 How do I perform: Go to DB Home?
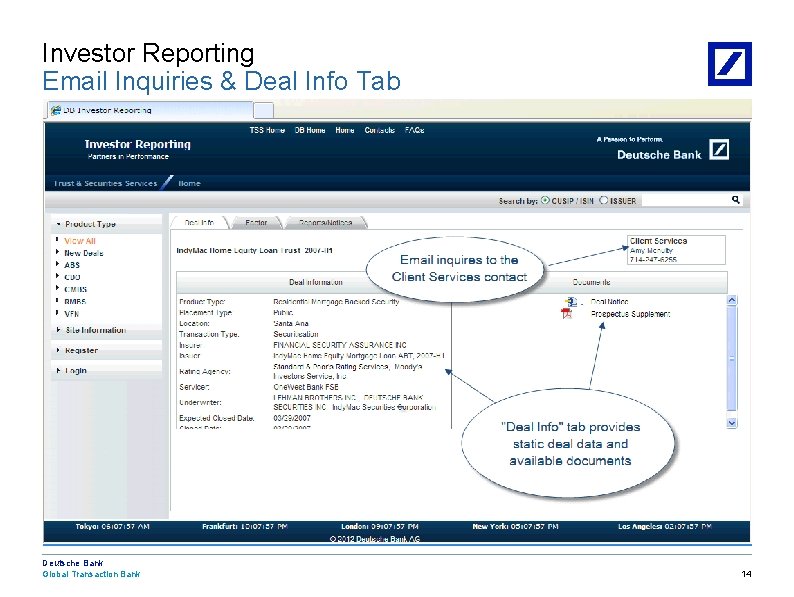[310, 130]
